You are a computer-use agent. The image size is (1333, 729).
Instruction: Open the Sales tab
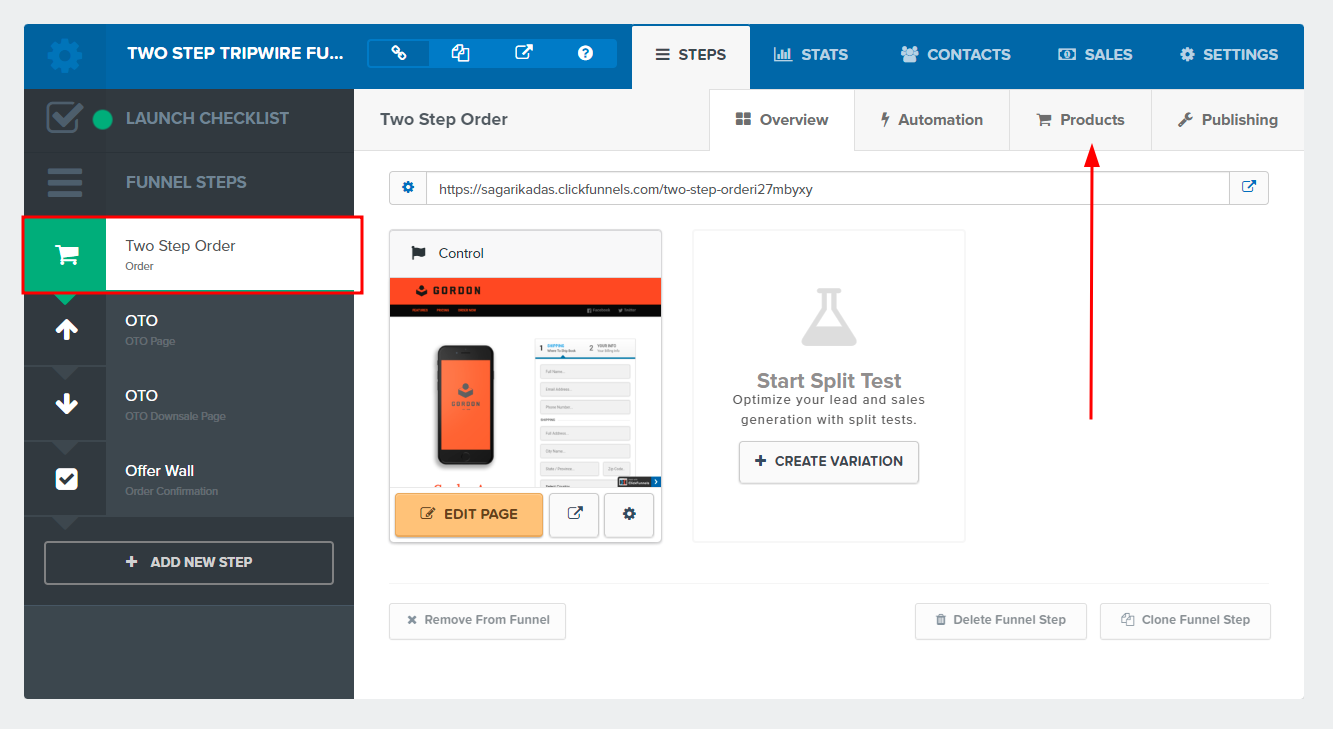click(1095, 55)
